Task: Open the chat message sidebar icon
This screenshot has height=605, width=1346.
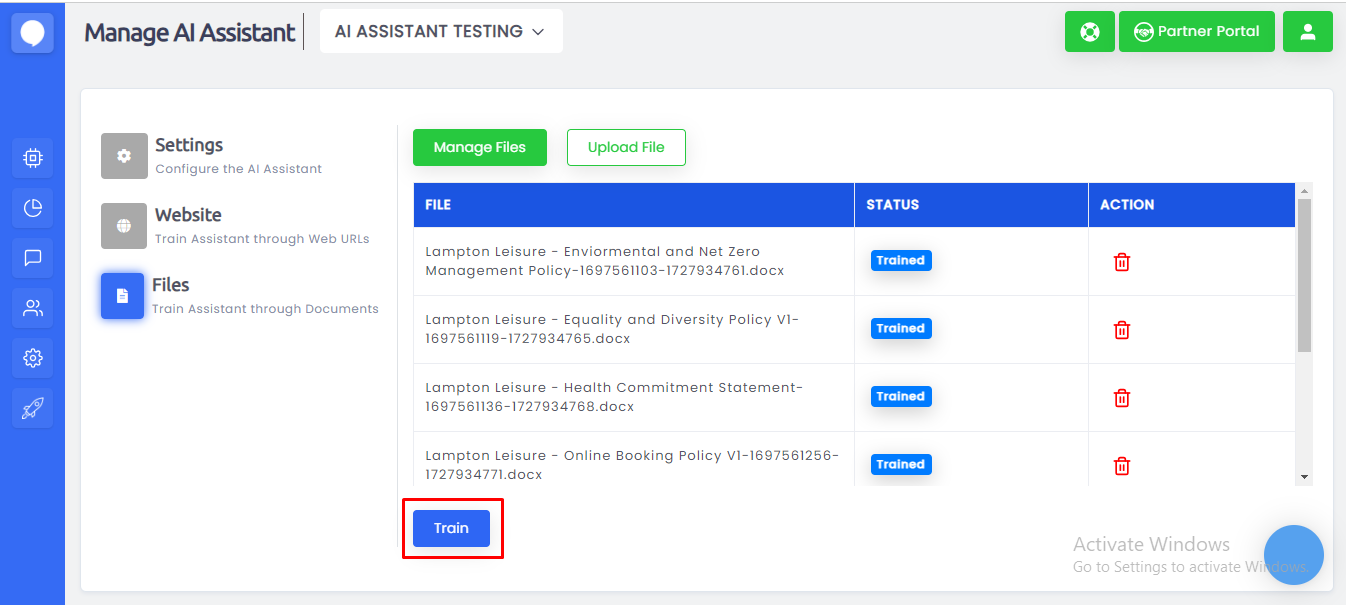Action: pyautogui.click(x=32, y=257)
